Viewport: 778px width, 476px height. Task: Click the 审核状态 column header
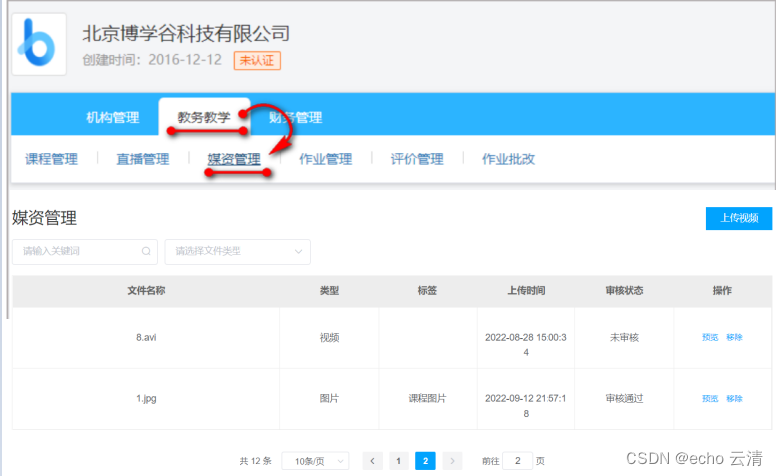coord(624,291)
